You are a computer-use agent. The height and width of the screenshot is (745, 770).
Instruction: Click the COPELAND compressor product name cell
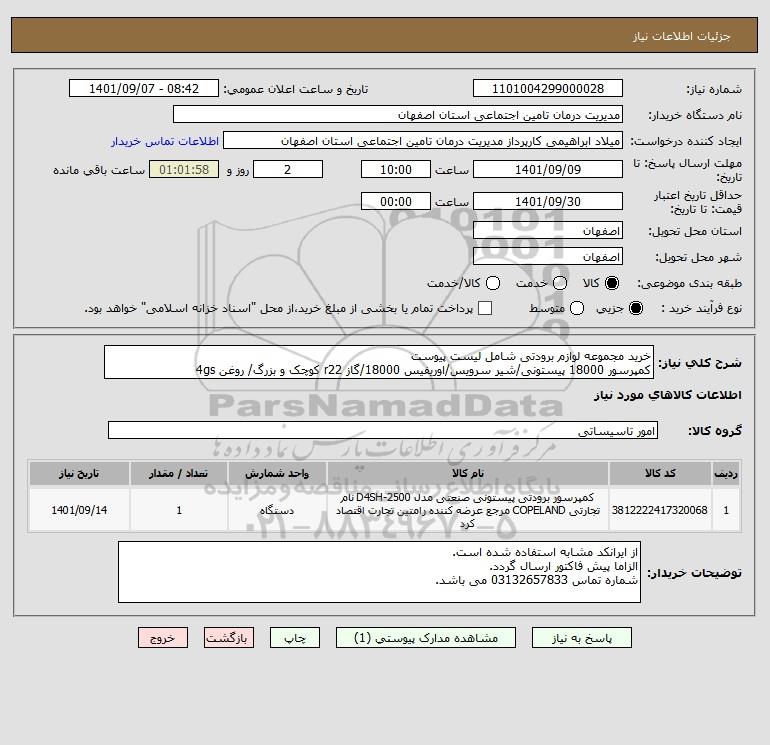click(x=468, y=510)
